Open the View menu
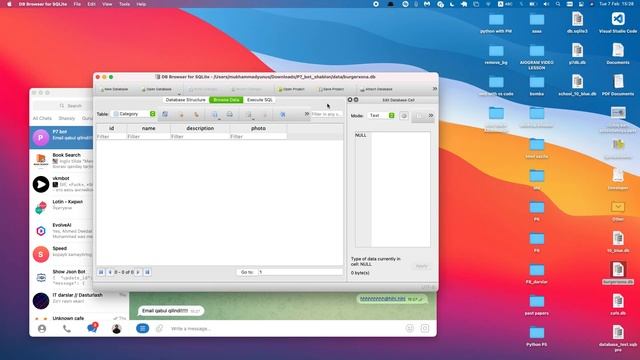Viewport: 640px width, 360px height. (x=107, y=4)
